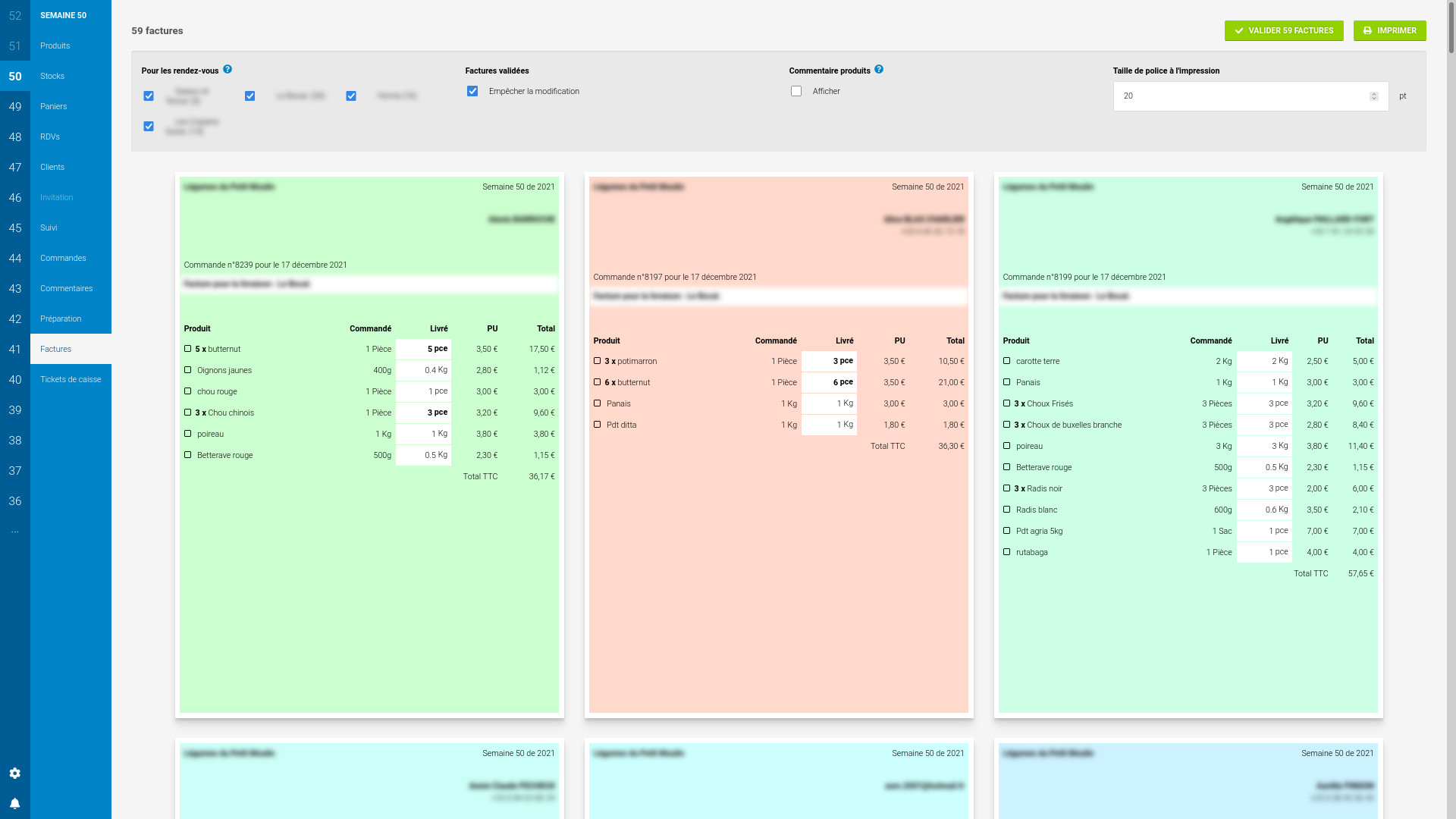Open the notifications bell icon
Image resolution: width=1456 pixels, height=819 pixels.
click(x=14, y=804)
